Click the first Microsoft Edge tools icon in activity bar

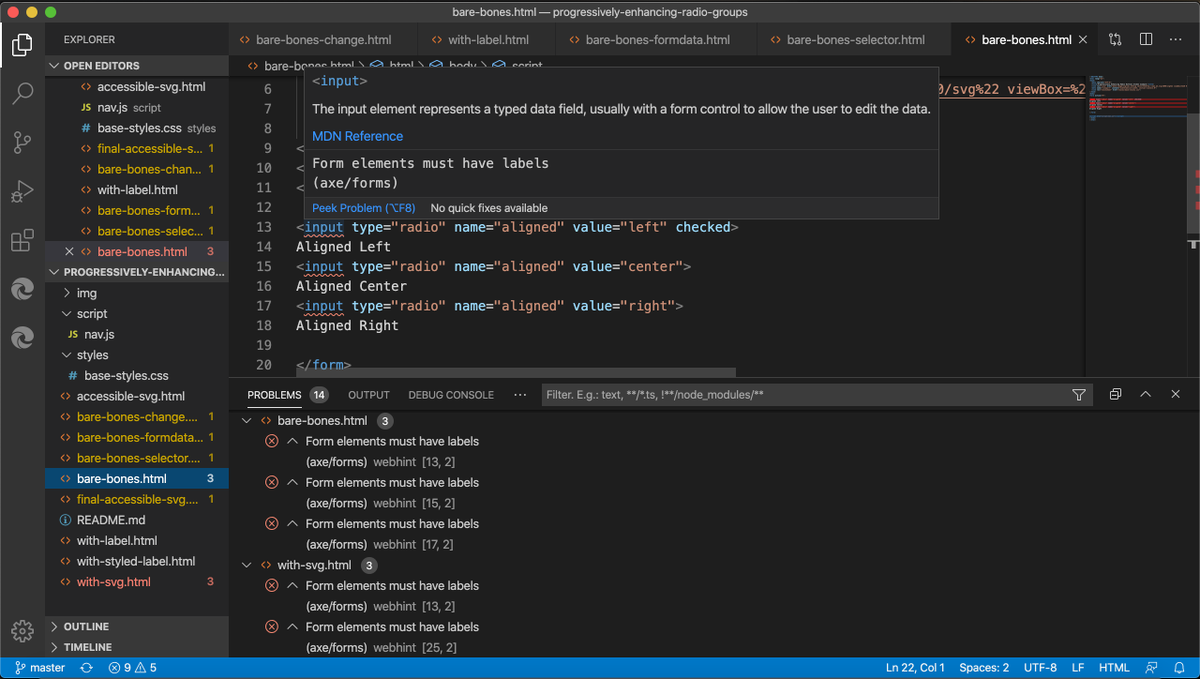22,290
